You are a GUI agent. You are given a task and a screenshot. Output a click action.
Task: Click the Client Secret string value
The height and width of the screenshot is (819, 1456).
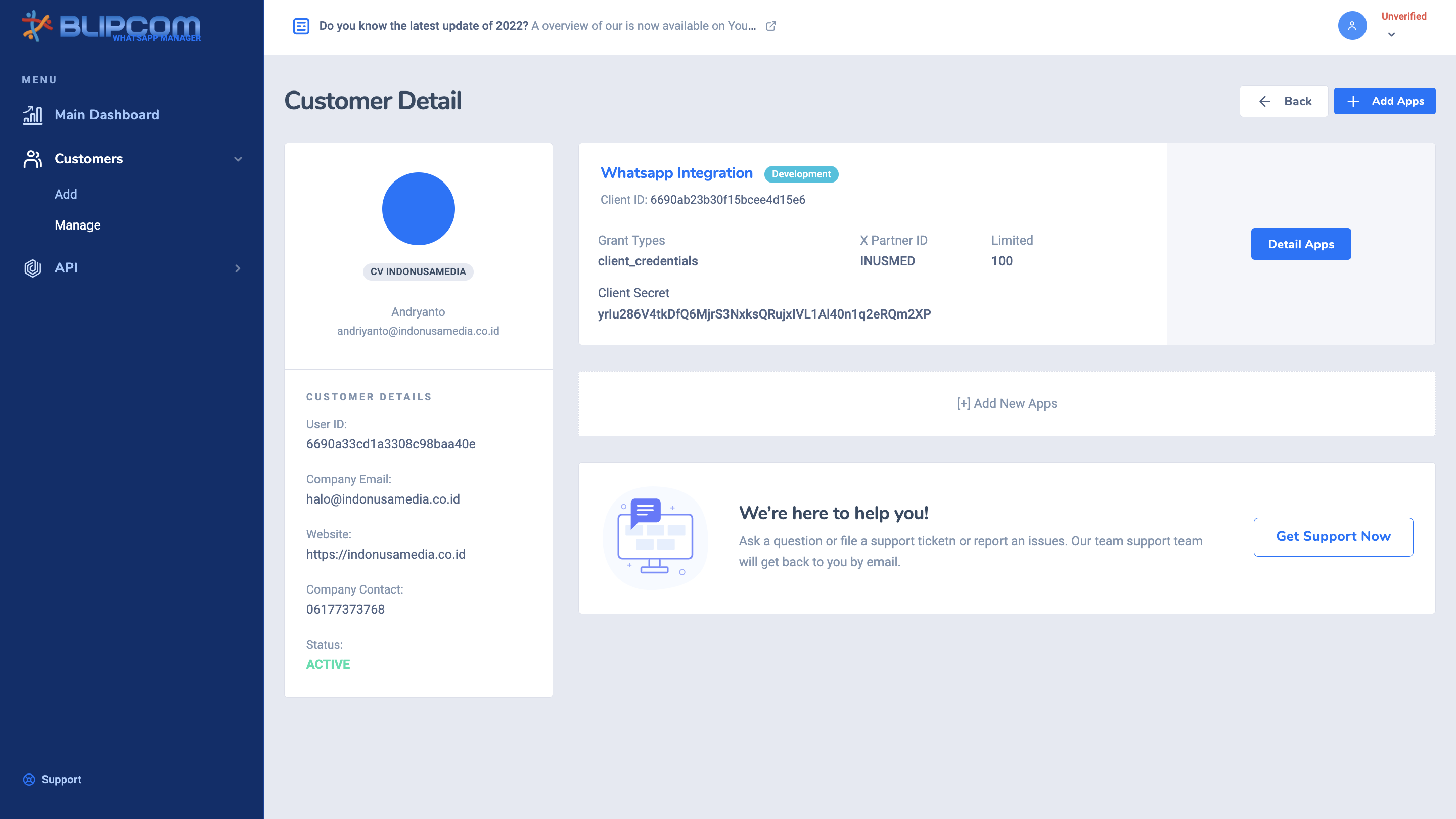(764, 314)
